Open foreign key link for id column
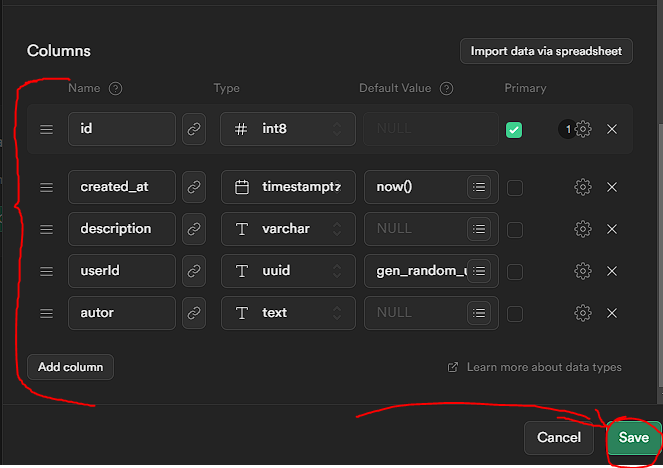The image size is (663, 468). 194,129
